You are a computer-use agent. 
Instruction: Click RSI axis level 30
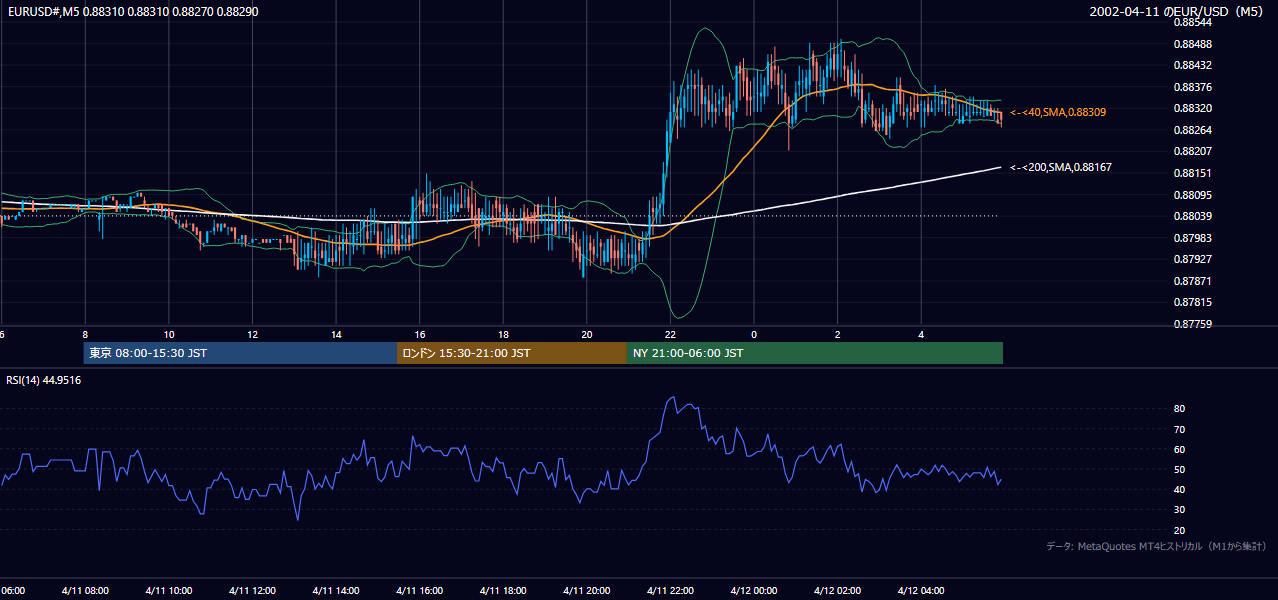click(1179, 510)
